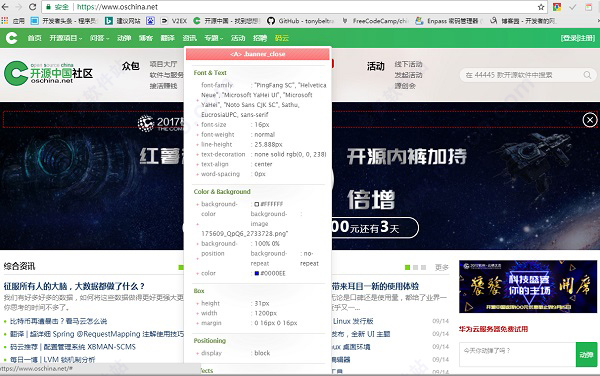This screenshot has width=600, height=376.
Task: Click the magnifier search icon
Action: click(587, 75)
